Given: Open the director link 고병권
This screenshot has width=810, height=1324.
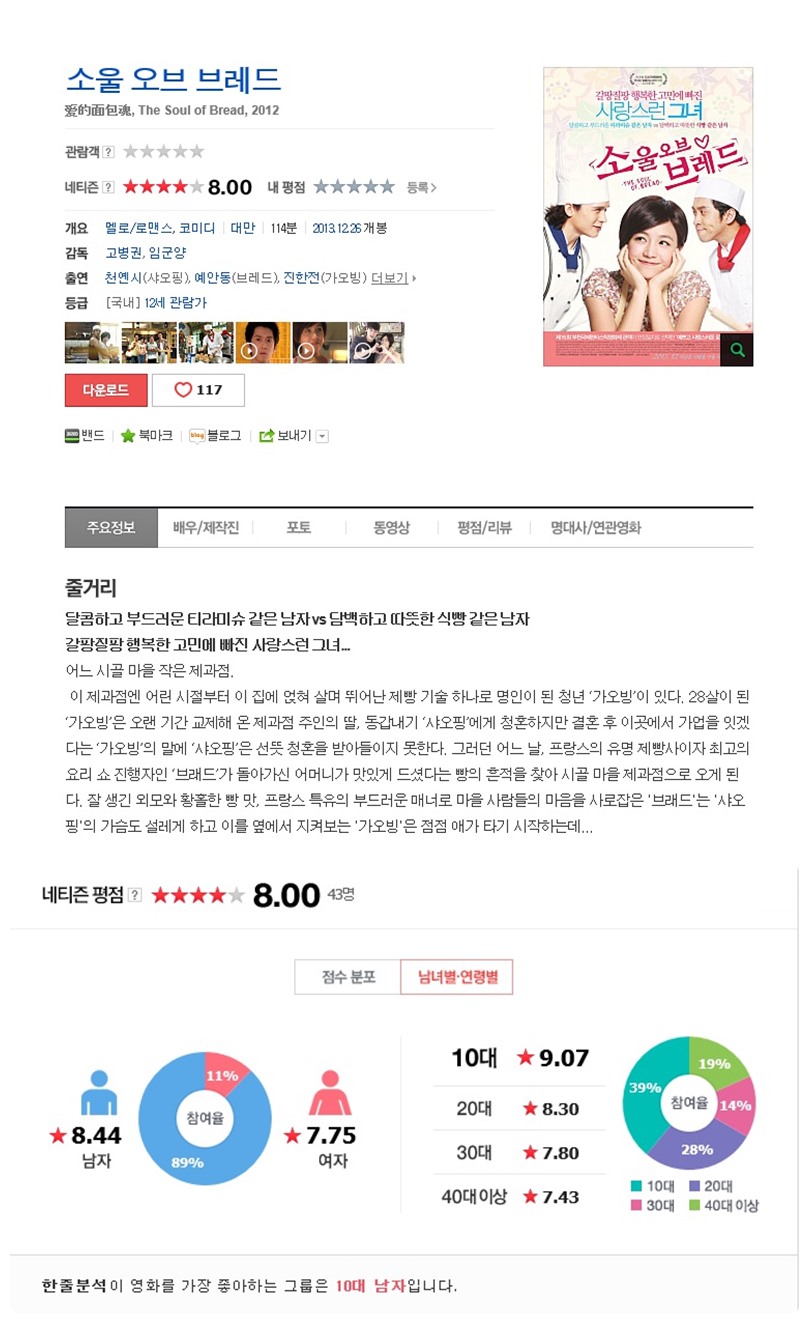Looking at the screenshot, I should tap(123, 253).
